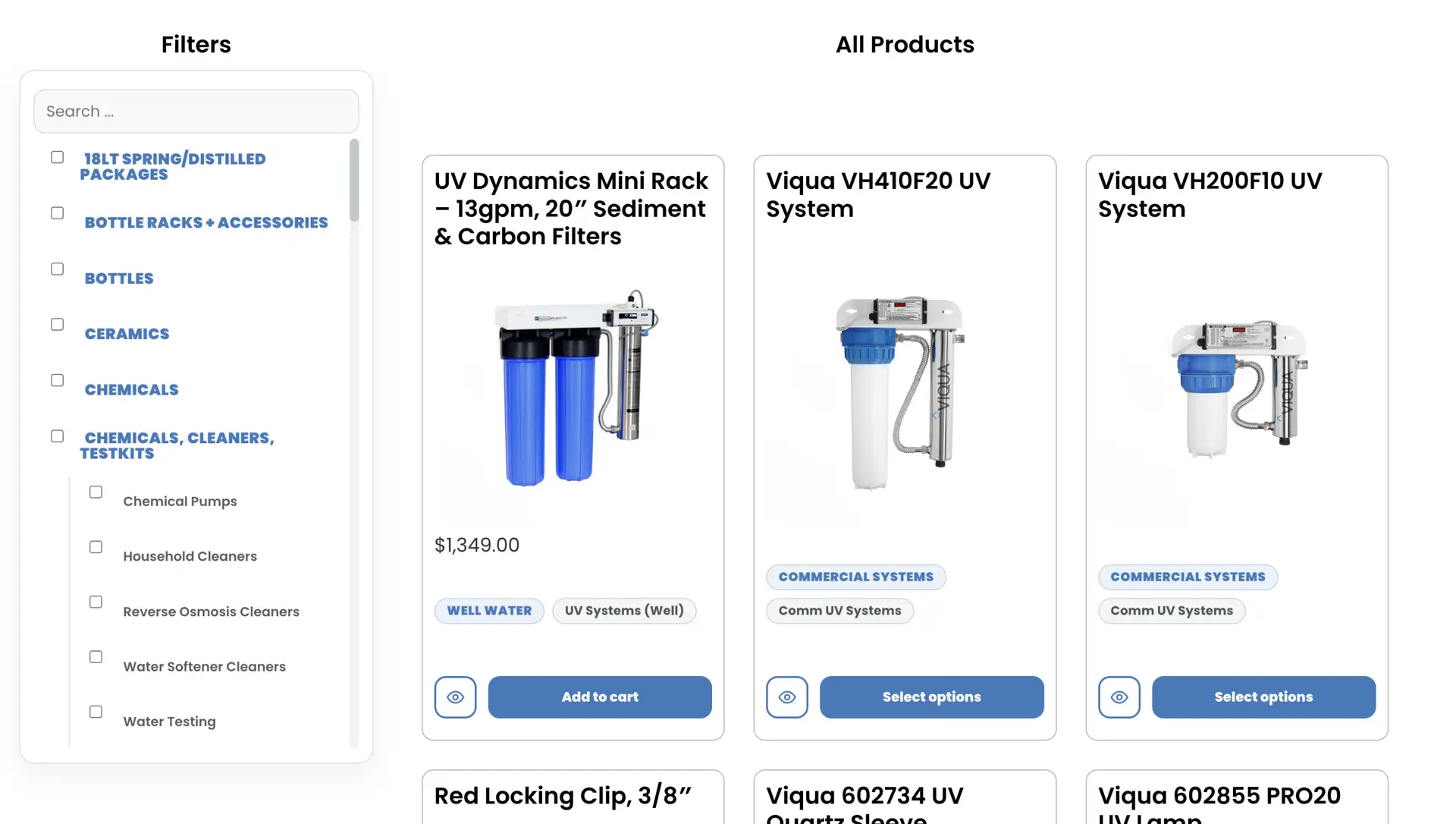The image size is (1456, 824).
Task: Select options for Viqua VH410F20 UV System
Action: coord(931,697)
